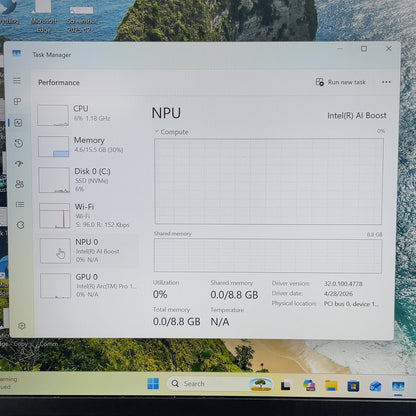Image resolution: width=416 pixels, height=416 pixels.
Task: Open the three-dot more options menu
Action: 386,82
